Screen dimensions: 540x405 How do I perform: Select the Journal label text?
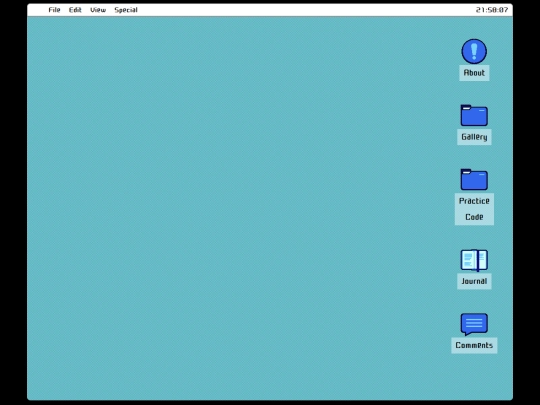click(474, 281)
